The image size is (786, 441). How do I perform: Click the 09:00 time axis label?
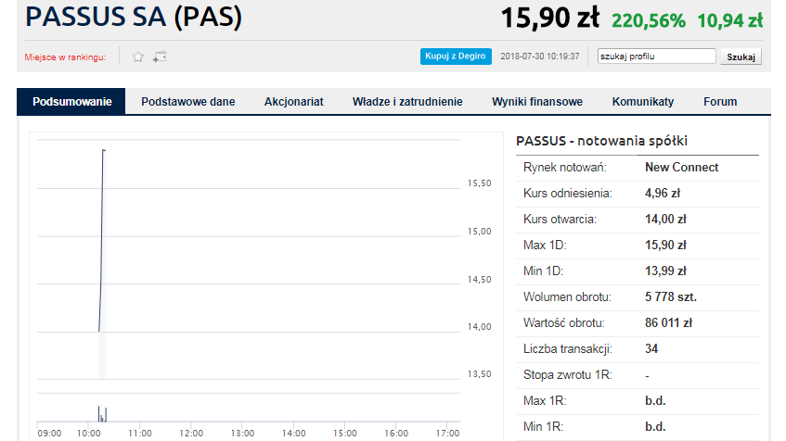(x=49, y=433)
